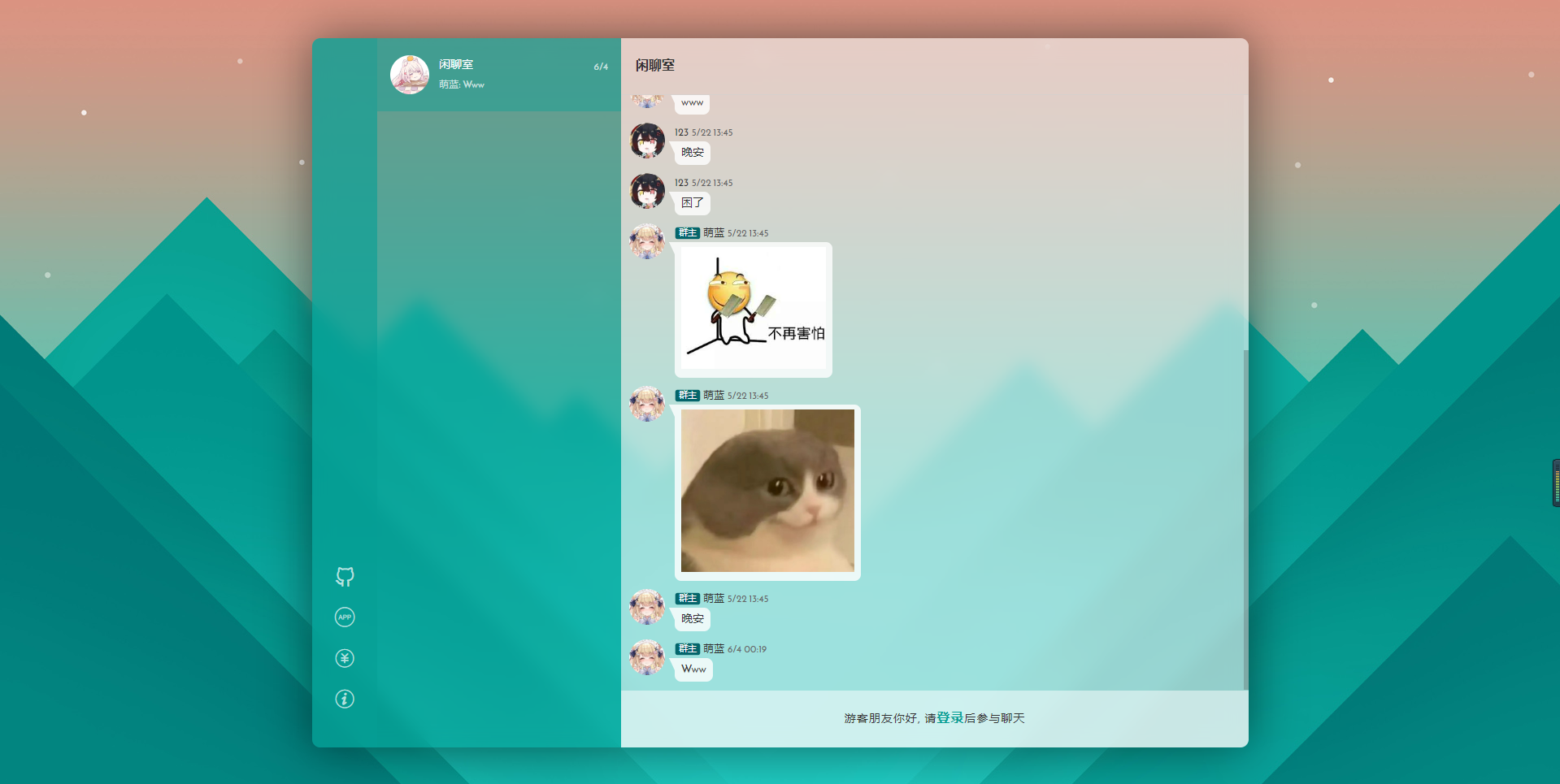Click 萌蓝's avatar beside her 晚安 message
This screenshot has height=784, width=1560.
click(647, 607)
